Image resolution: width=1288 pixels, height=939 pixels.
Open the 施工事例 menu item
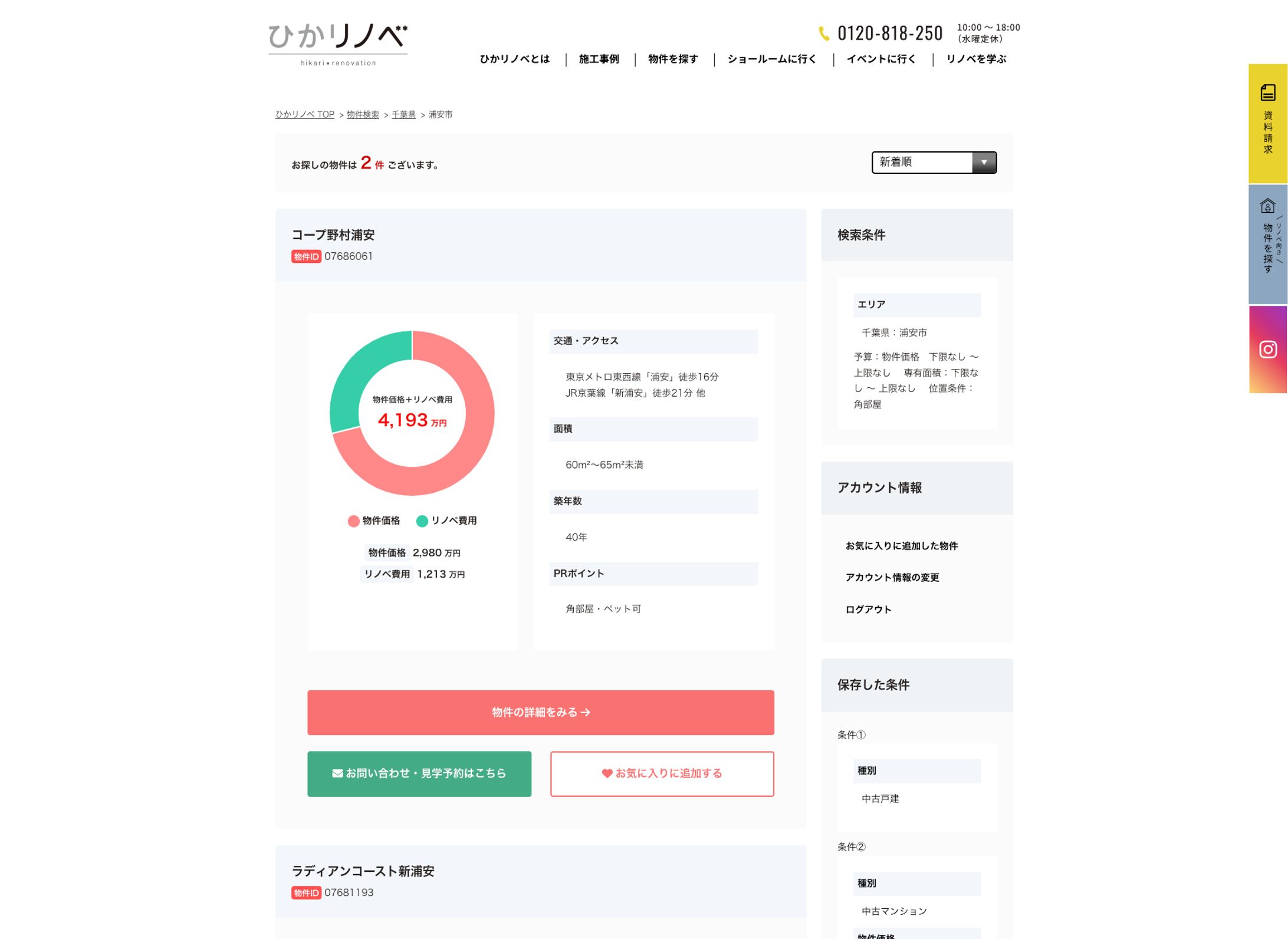[x=599, y=59]
